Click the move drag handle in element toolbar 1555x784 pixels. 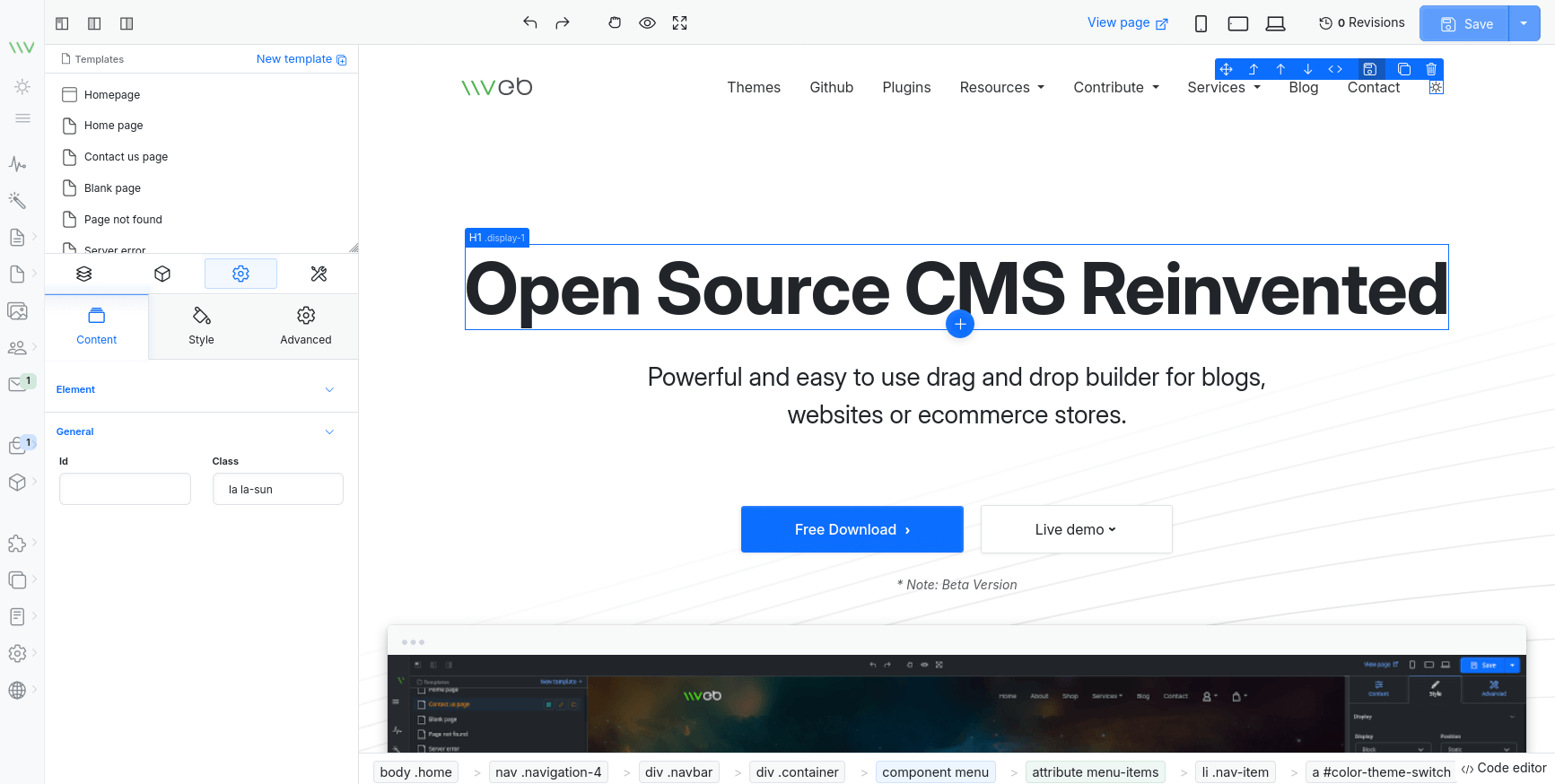[1227, 69]
